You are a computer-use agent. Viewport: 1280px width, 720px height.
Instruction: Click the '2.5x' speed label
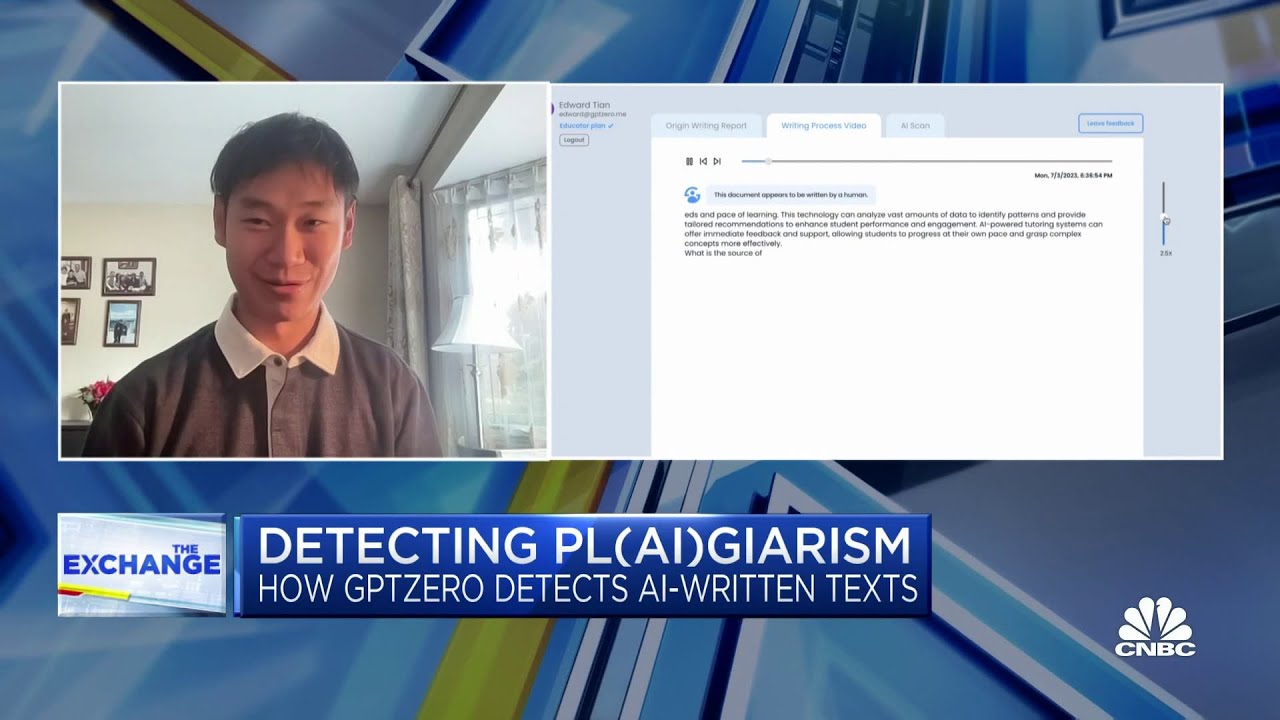click(x=1166, y=253)
